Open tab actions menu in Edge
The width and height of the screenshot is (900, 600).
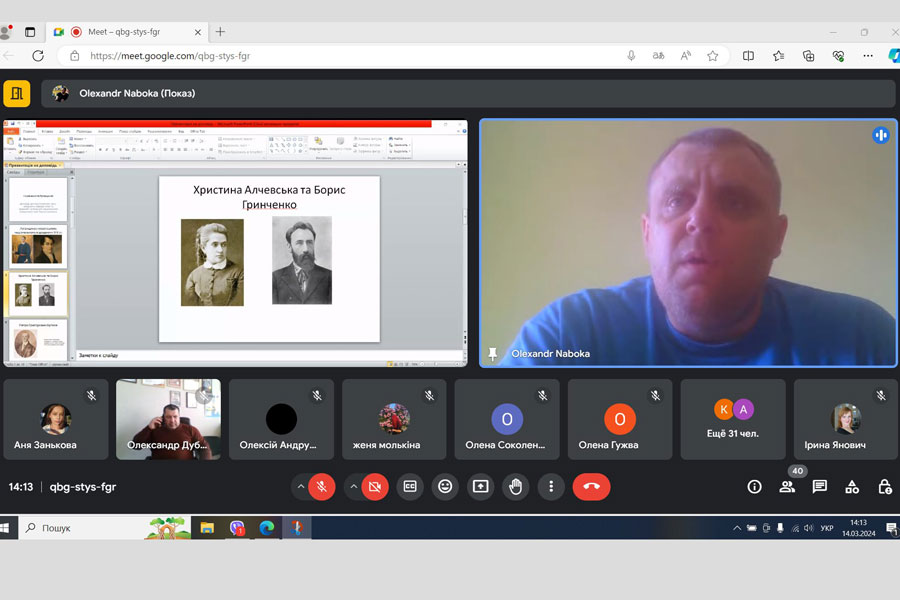pos(30,32)
